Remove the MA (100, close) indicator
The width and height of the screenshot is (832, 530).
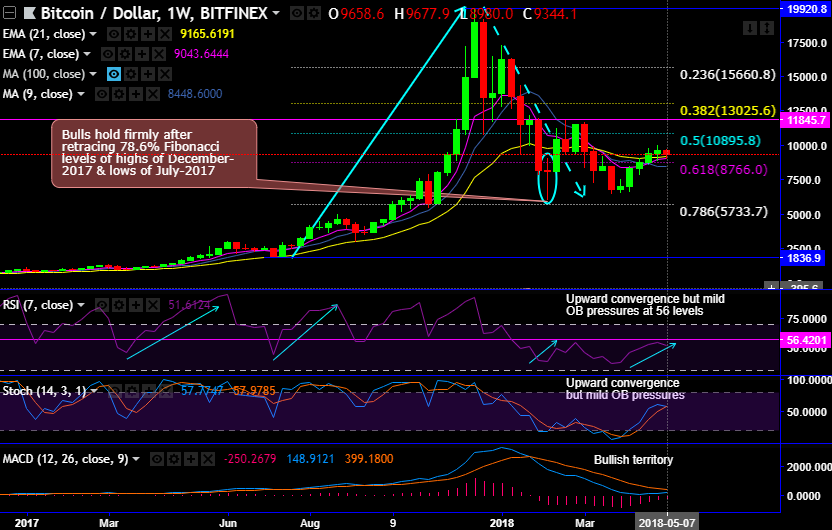click(164, 74)
